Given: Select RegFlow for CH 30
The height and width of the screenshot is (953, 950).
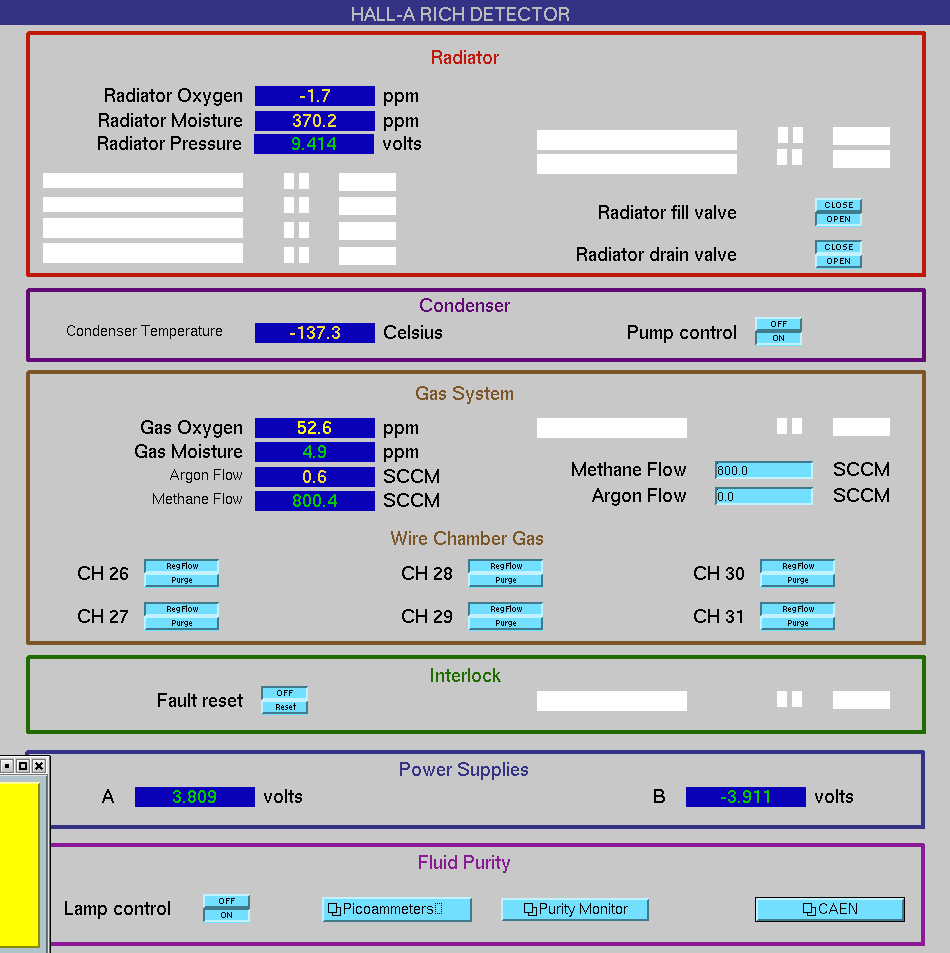Looking at the screenshot, I should [x=797, y=566].
